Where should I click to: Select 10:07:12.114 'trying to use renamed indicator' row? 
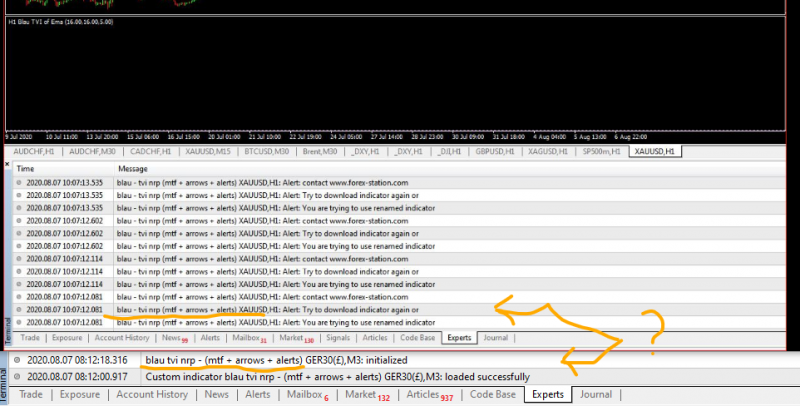click(x=399, y=284)
